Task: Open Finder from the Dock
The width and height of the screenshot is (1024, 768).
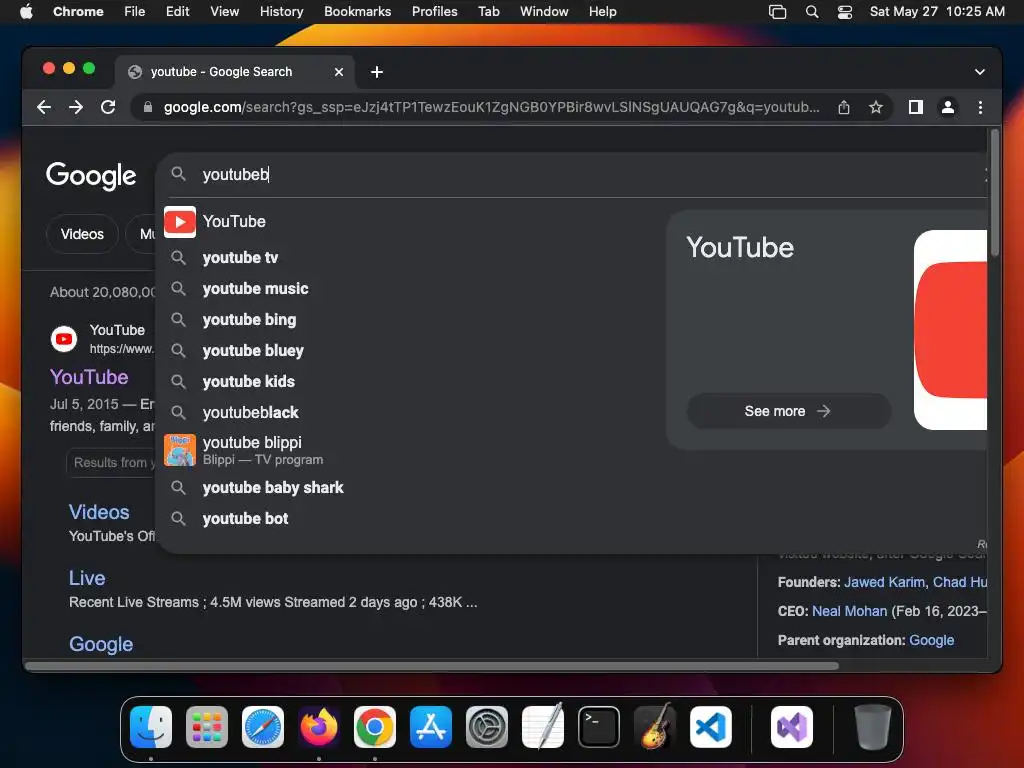Action: 151,727
